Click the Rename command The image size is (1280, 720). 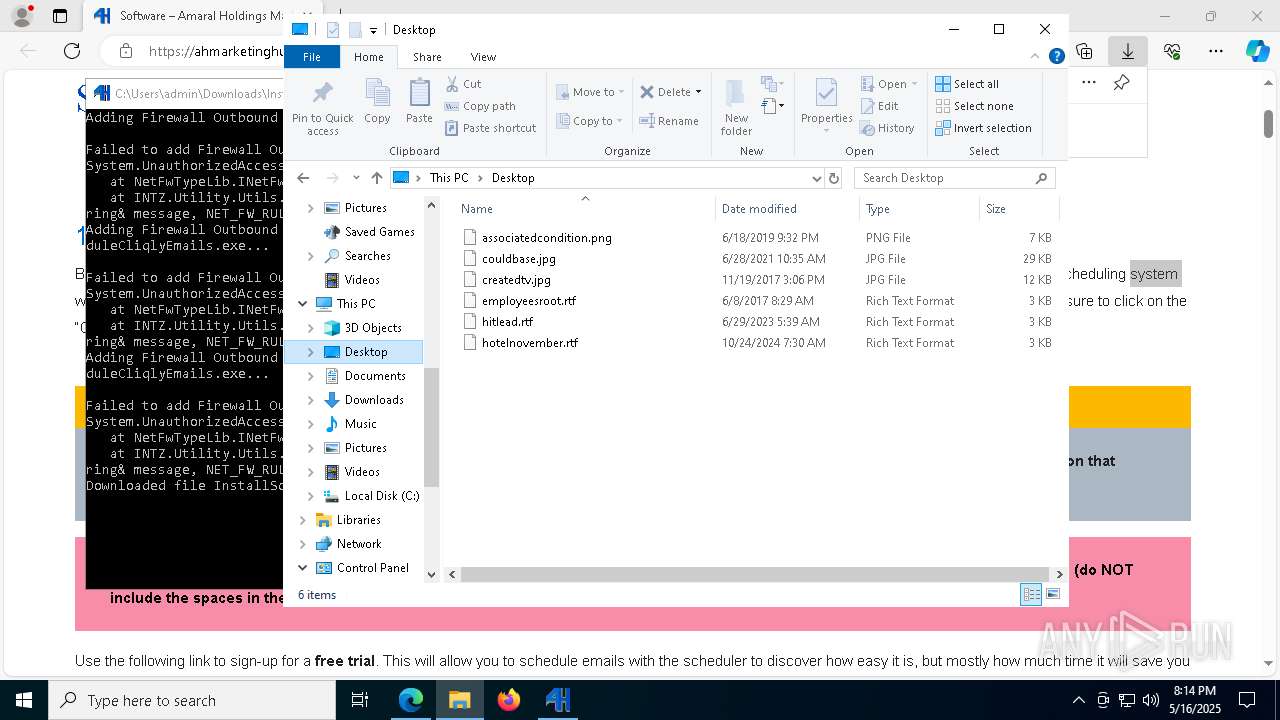(669, 121)
